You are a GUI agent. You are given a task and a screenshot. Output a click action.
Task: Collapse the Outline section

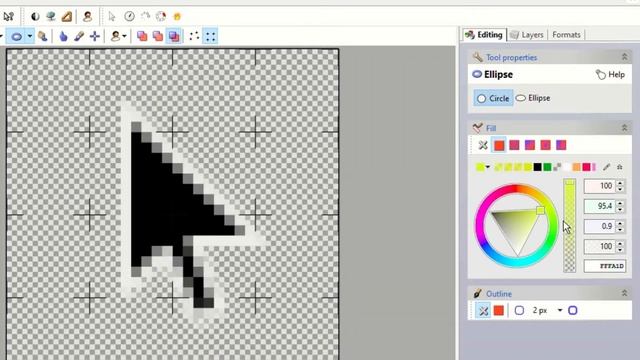(x=624, y=293)
